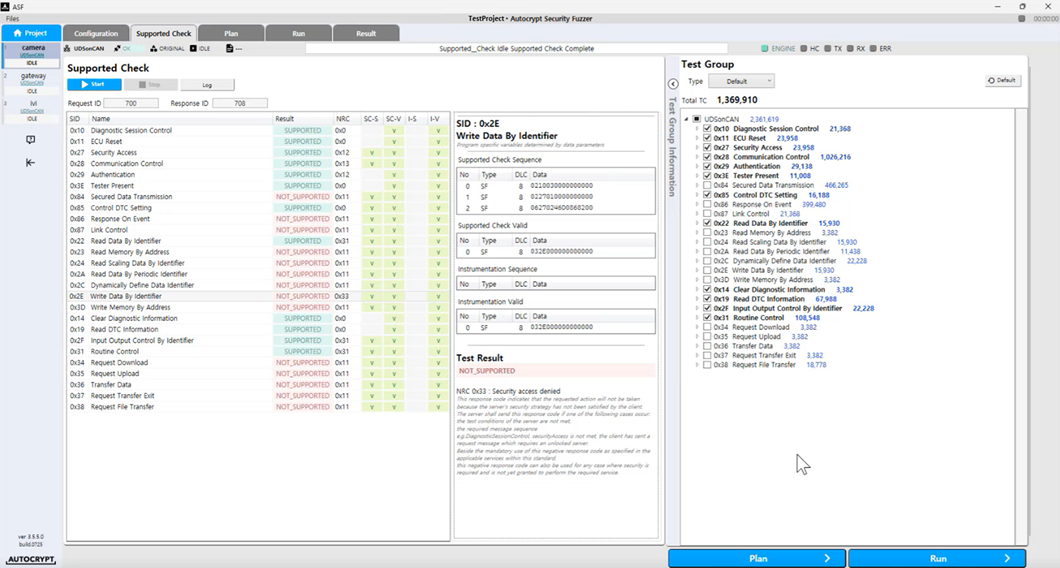The width and height of the screenshot is (1060, 568).
Task: Switch to the Configuration tab
Action: (96, 33)
